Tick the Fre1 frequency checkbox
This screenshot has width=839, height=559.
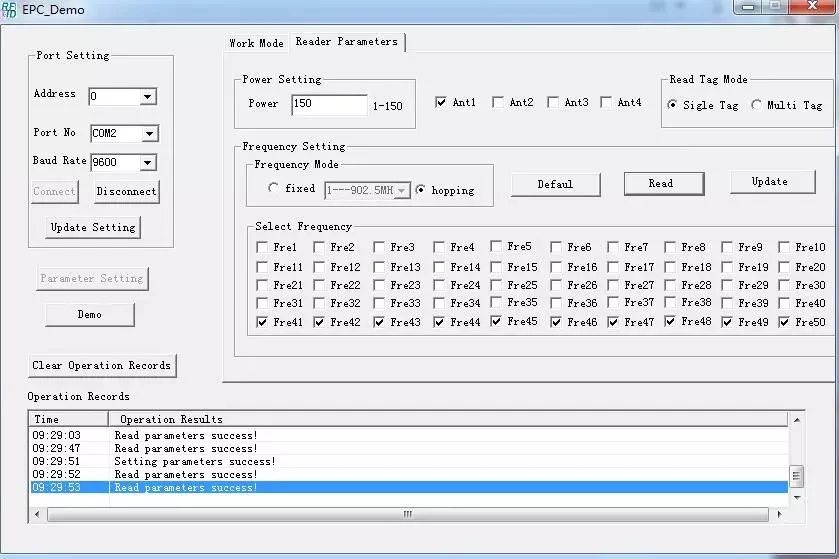(262, 247)
